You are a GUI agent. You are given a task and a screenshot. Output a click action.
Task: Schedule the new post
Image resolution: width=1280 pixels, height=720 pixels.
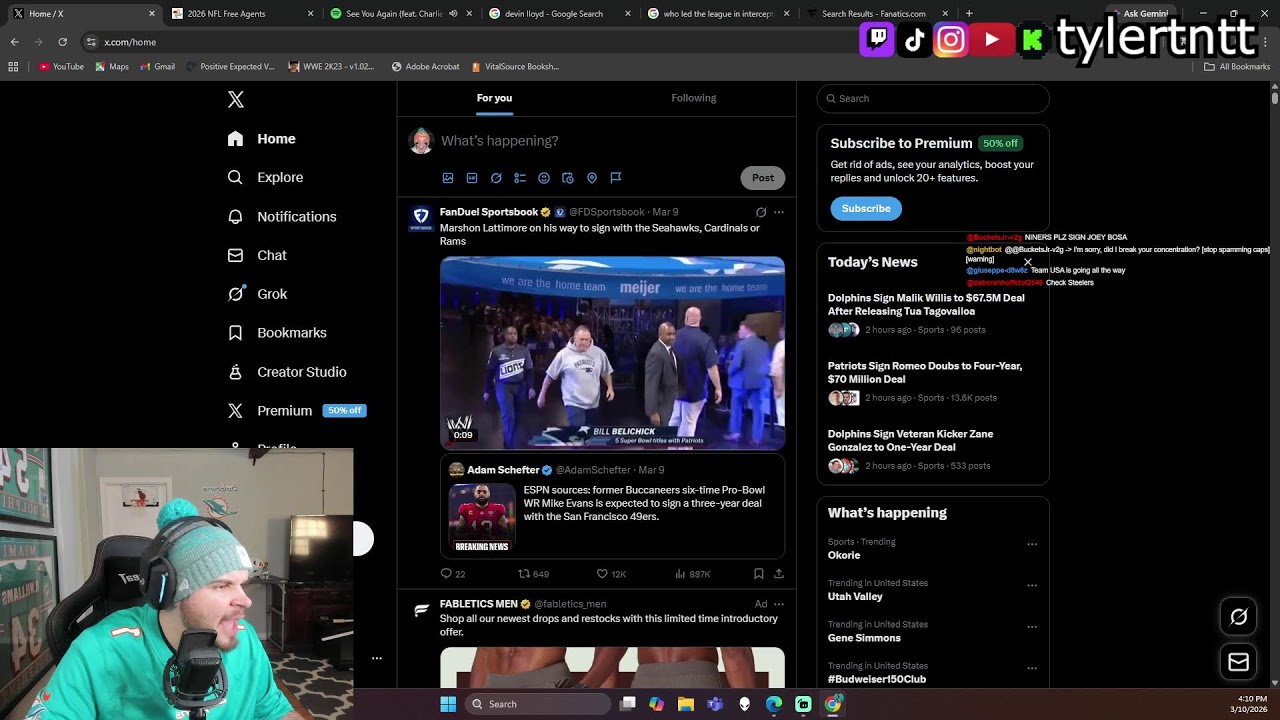coord(568,178)
